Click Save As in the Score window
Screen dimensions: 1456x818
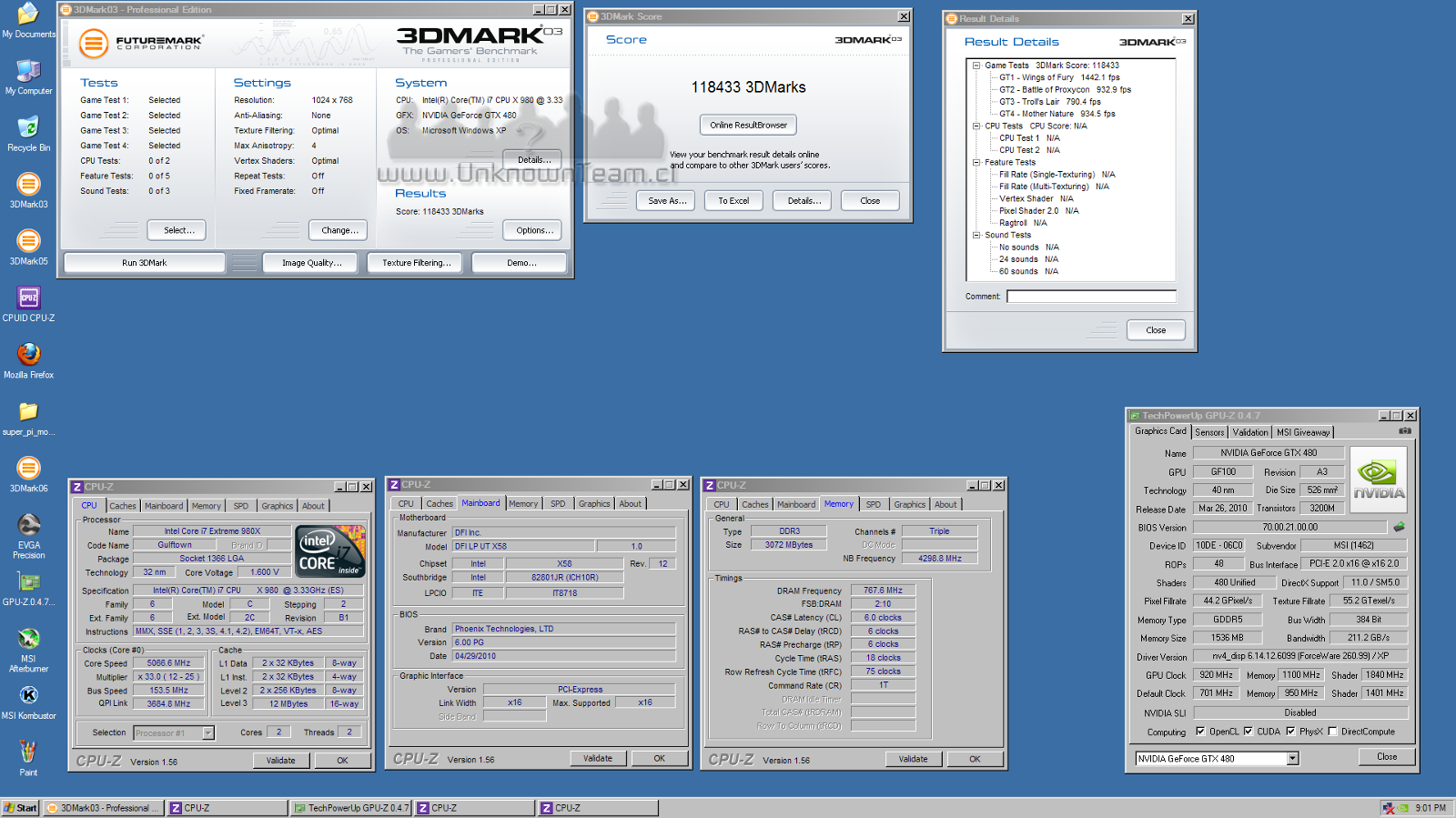[666, 201]
